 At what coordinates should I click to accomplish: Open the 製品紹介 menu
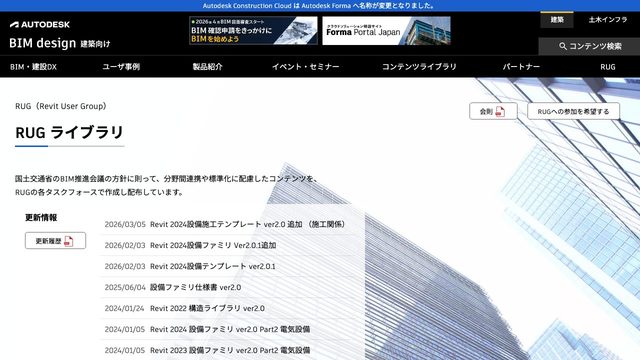[x=207, y=67]
